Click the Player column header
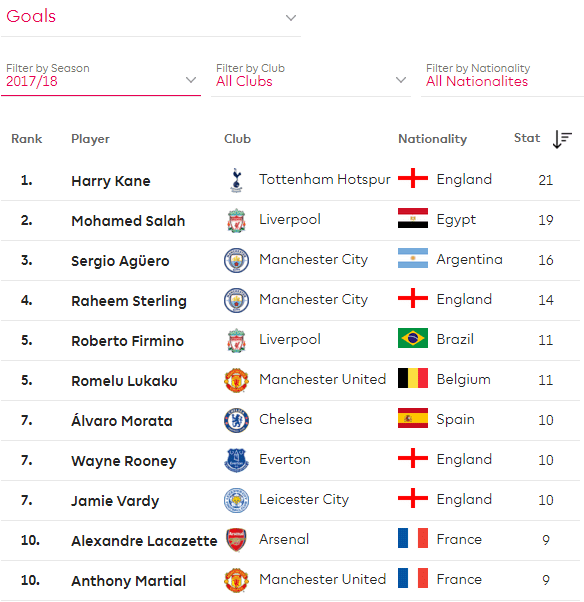584x602 pixels. pyautogui.click(x=90, y=139)
